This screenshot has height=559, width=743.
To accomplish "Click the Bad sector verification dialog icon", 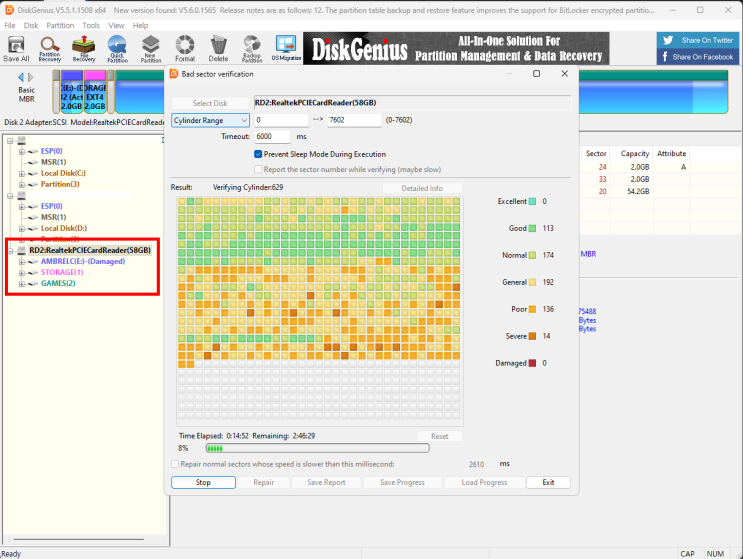I will click(x=174, y=74).
